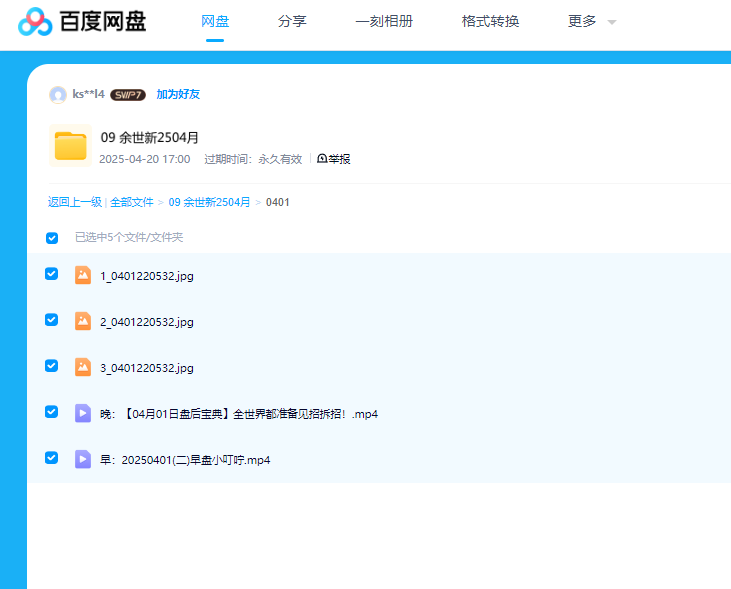
Task: Click image icon for 1_0401220532.jpg
Action: [83, 275]
